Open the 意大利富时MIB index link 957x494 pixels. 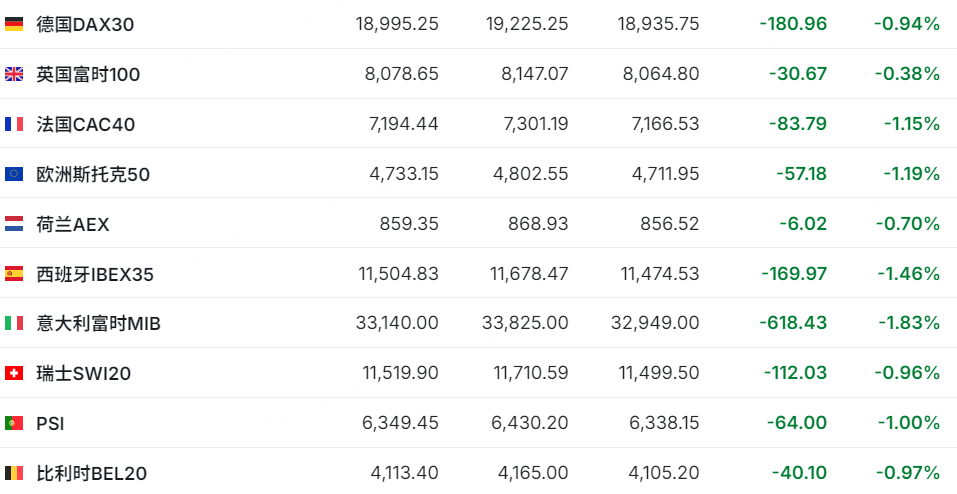(x=98, y=323)
